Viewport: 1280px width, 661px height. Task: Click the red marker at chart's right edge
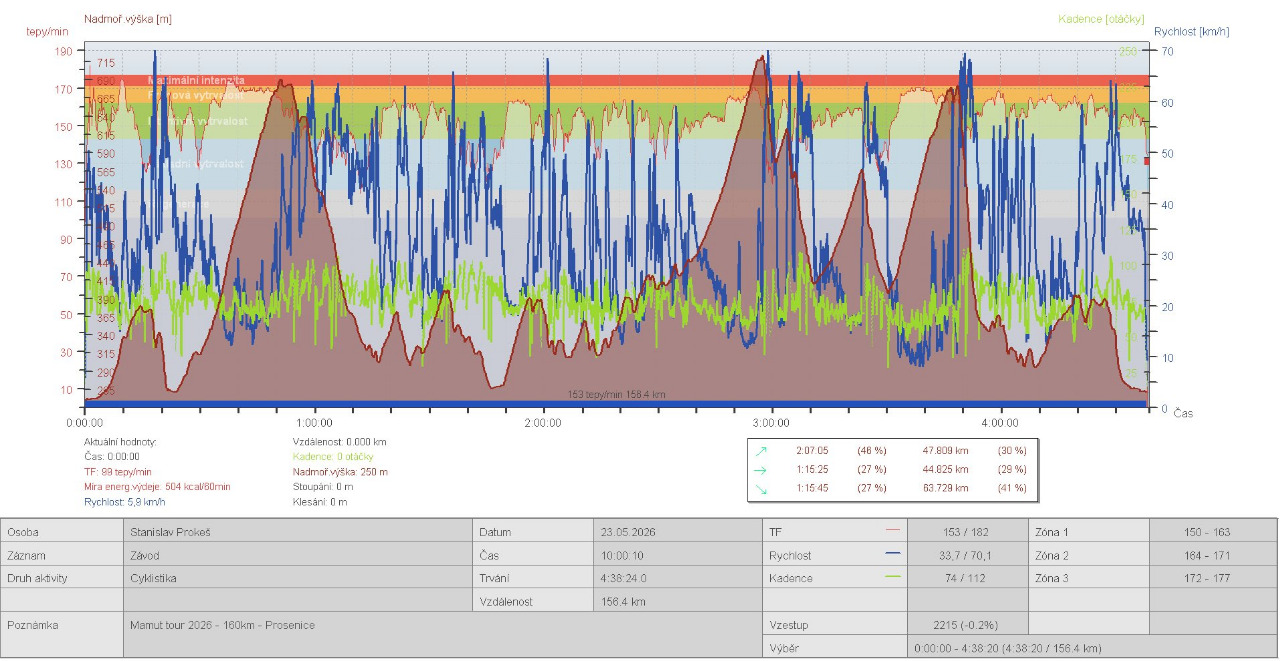[x=1147, y=161]
